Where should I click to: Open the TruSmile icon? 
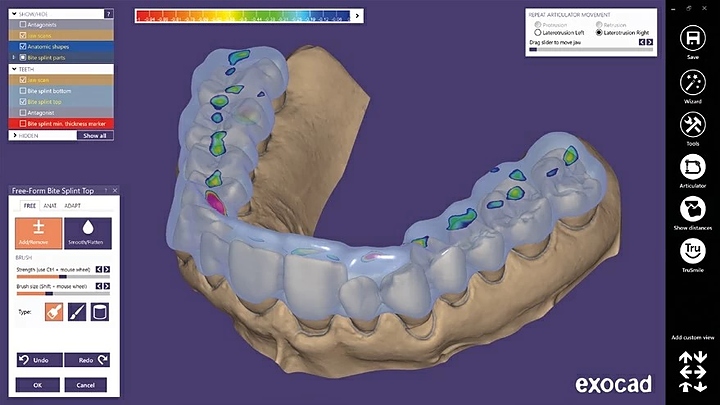pyautogui.click(x=692, y=251)
